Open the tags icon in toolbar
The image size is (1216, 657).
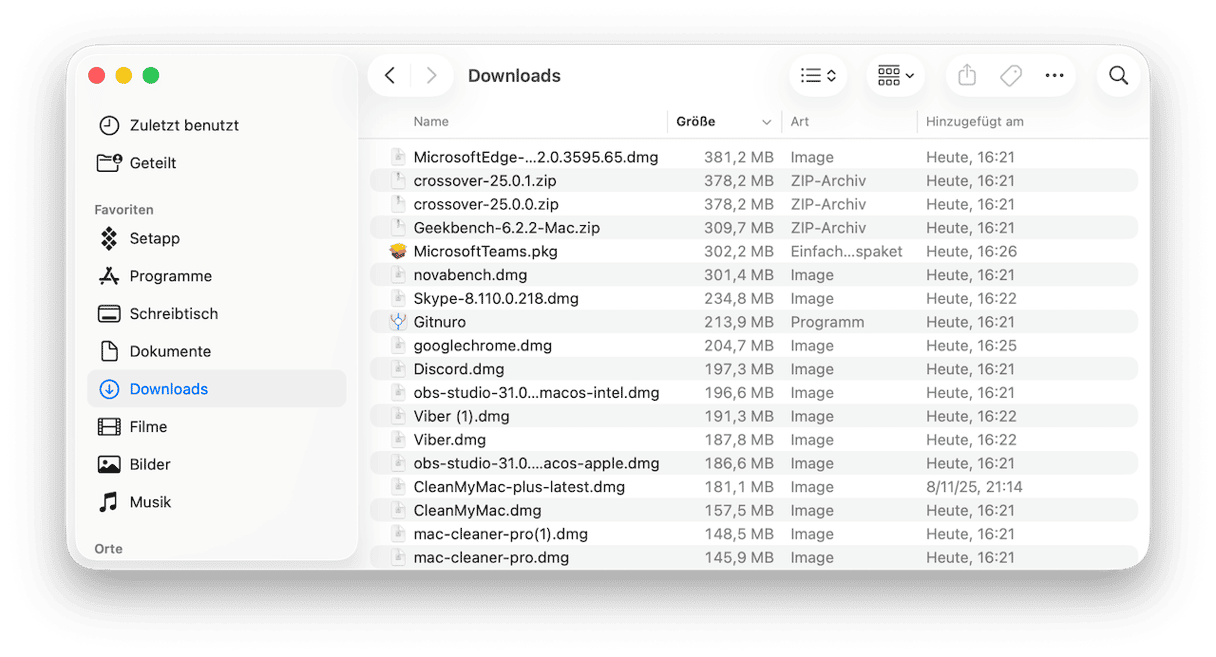(1010, 76)
